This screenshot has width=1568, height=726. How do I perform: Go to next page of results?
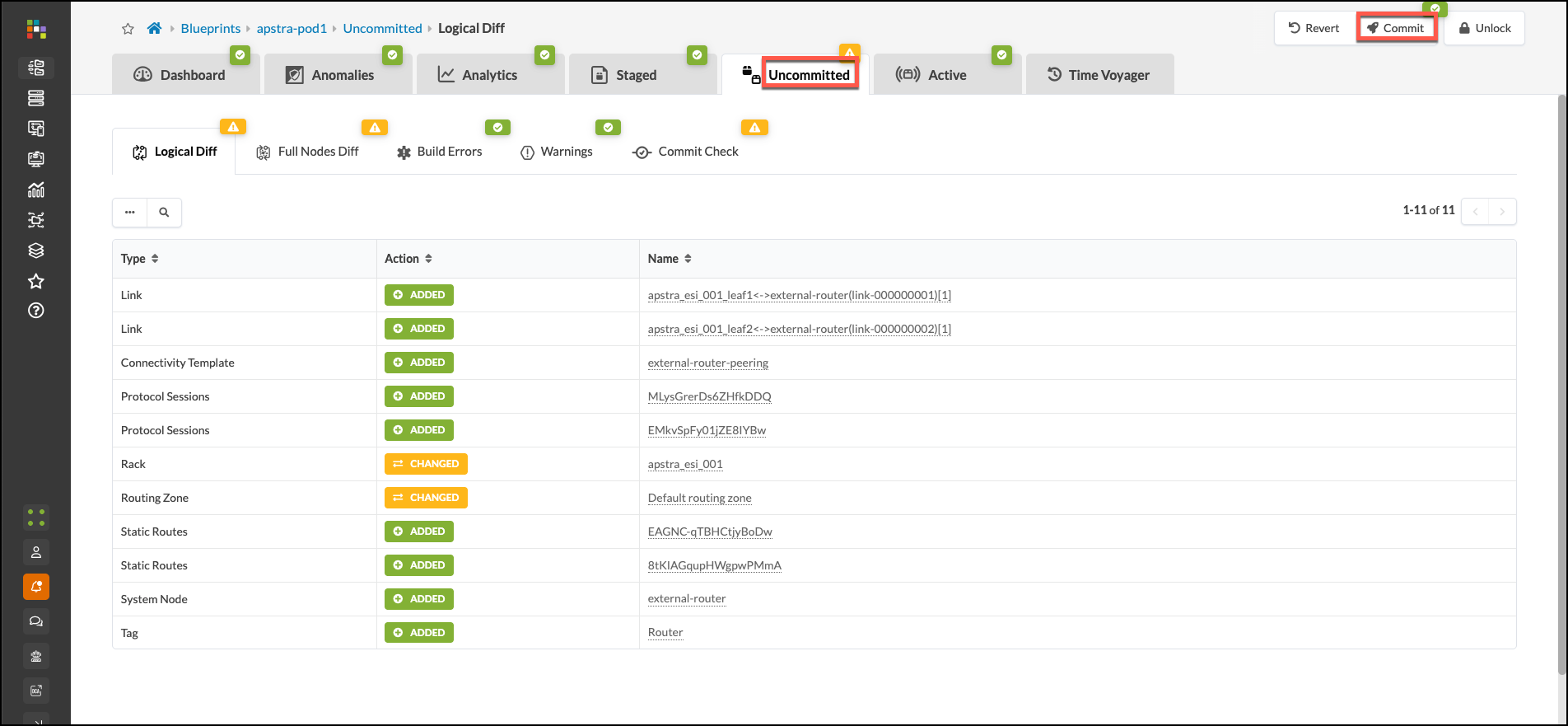[x=1502, y=212]
